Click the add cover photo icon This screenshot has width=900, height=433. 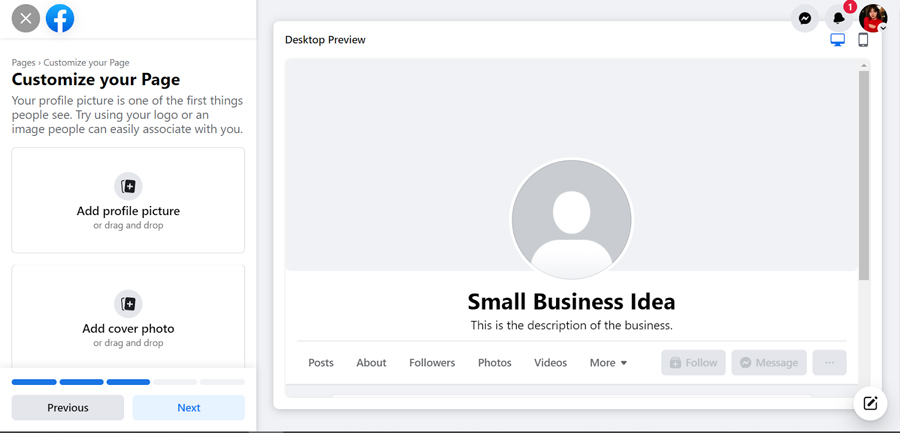click(x=128, y=303)
